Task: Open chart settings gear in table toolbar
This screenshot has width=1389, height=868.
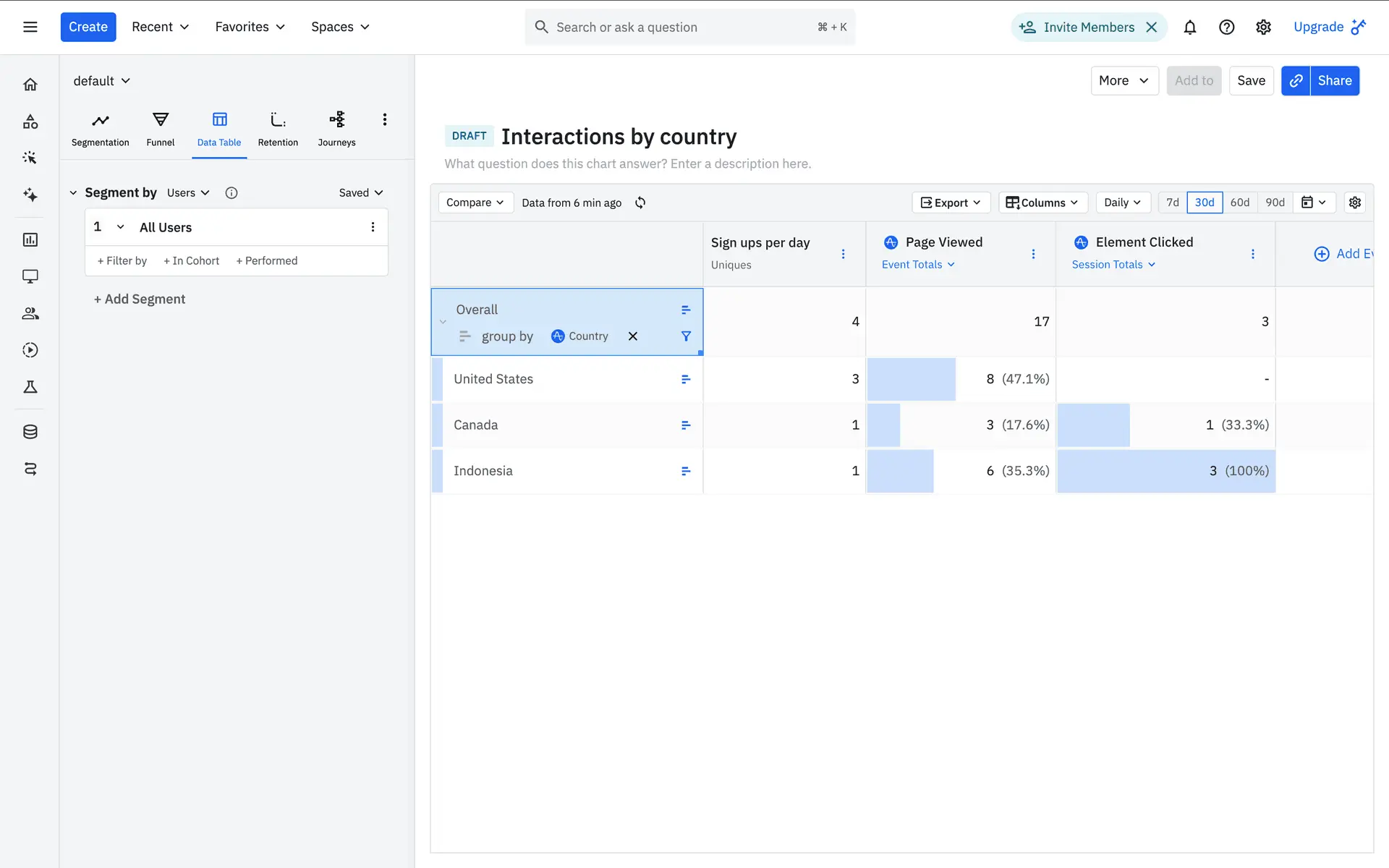Action: tap(1355, 203)
